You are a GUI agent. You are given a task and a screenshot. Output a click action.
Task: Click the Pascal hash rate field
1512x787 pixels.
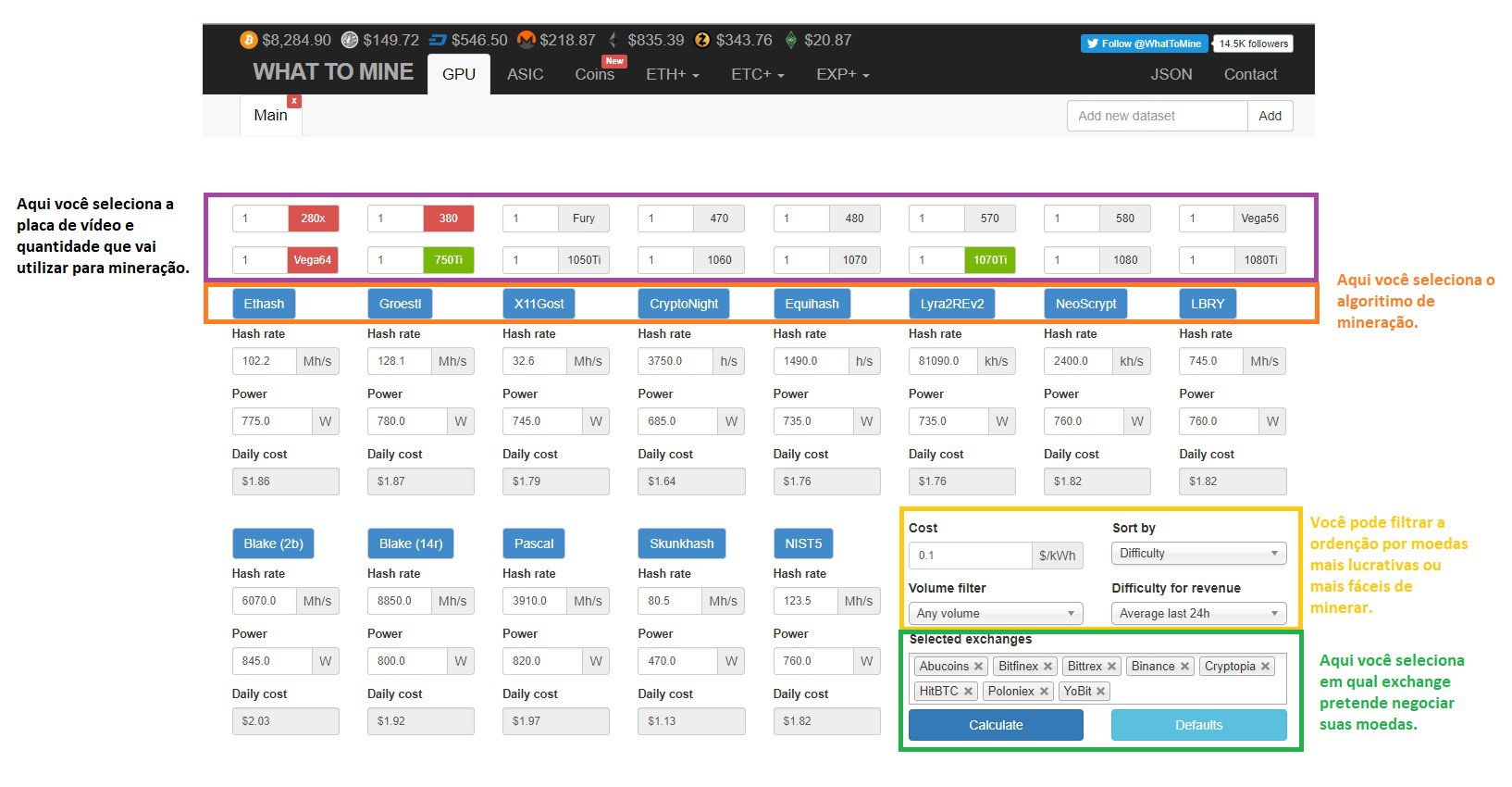(535, 601)
